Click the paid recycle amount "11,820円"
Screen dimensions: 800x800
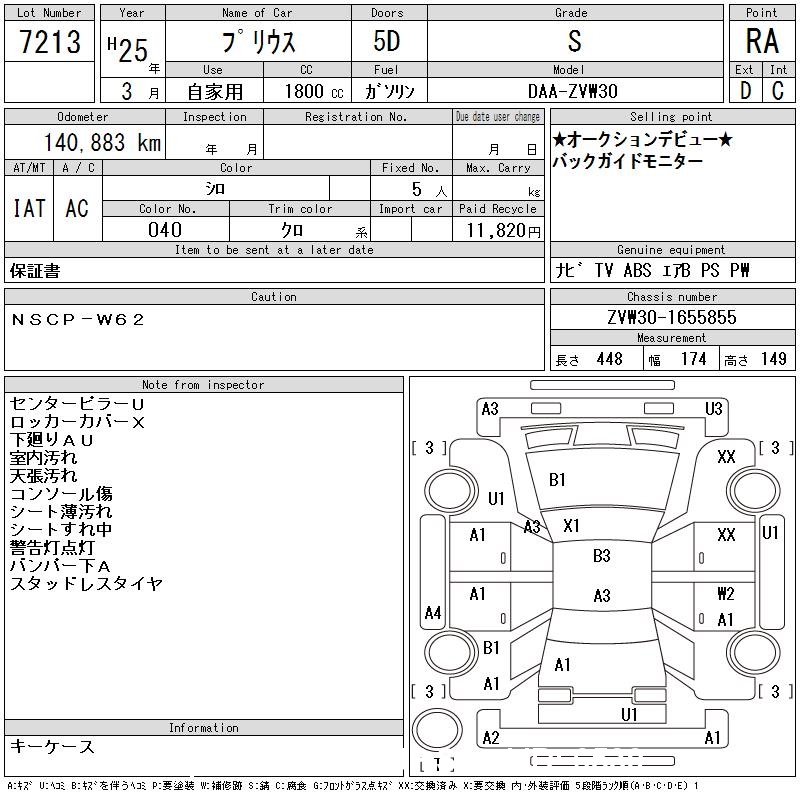[x=504, y=231]
